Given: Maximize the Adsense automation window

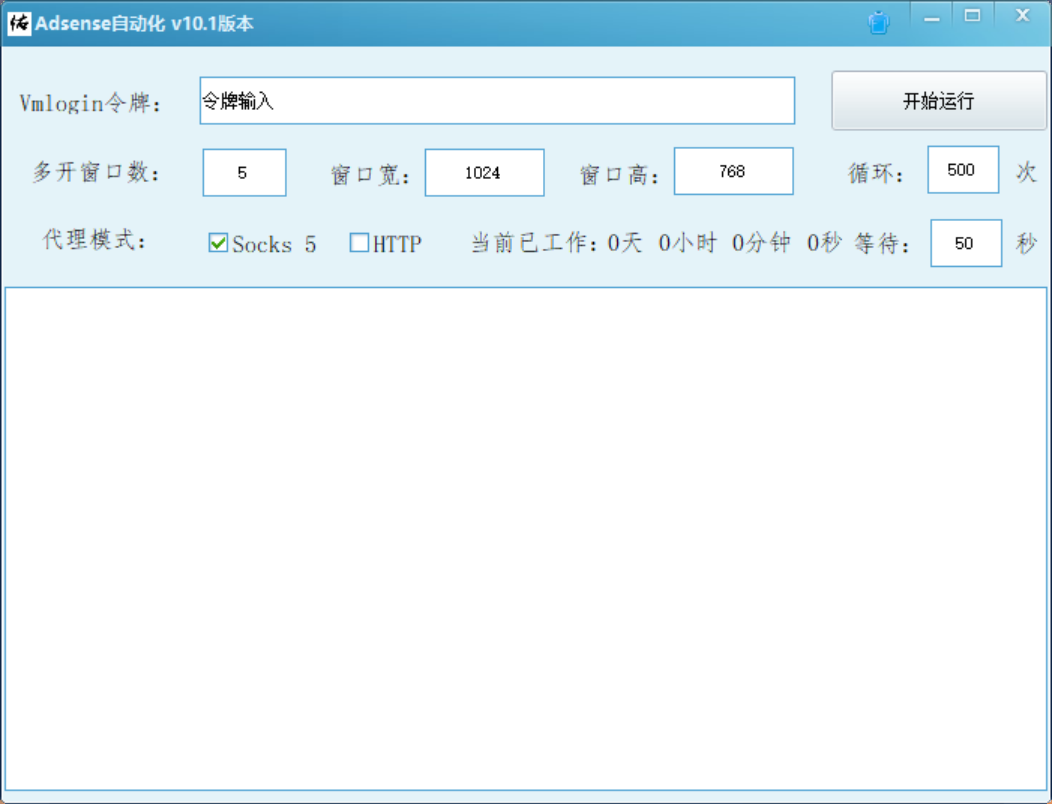Looking at the screenshot, I should pyautogui.click(x=972, y=16).
